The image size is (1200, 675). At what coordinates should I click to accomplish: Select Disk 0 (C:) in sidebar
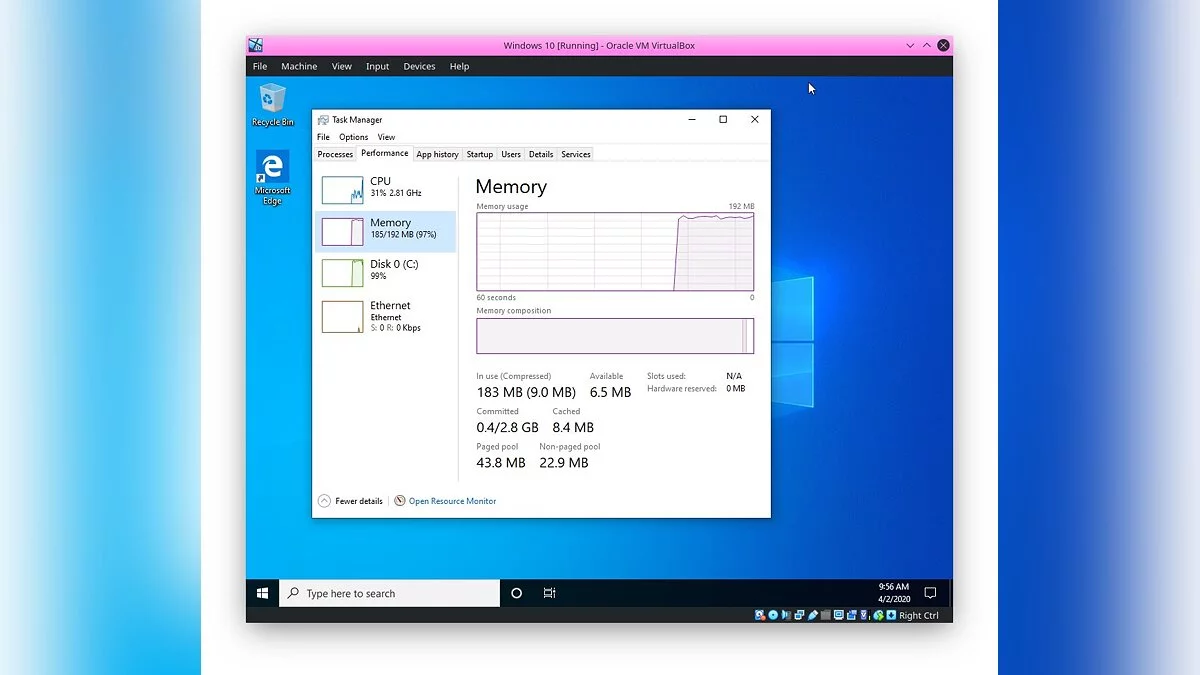pos(386,271)
